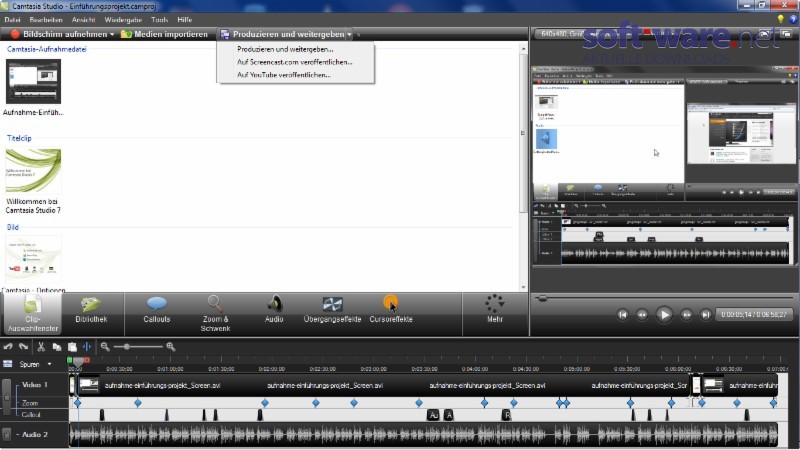Click the rewind button in the preview
800x450 pixels.
click(642, 315)
